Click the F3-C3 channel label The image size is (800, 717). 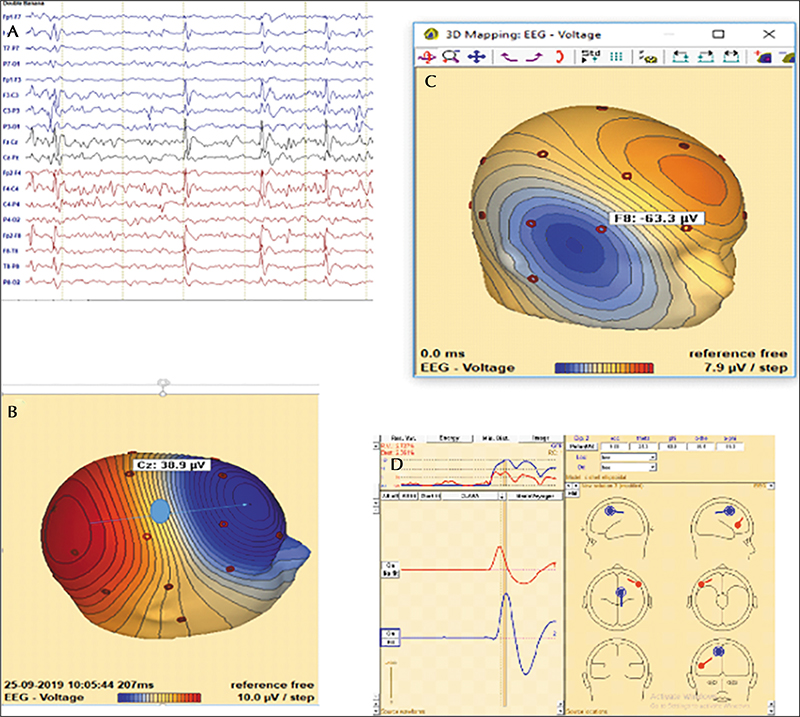[11, 95]
